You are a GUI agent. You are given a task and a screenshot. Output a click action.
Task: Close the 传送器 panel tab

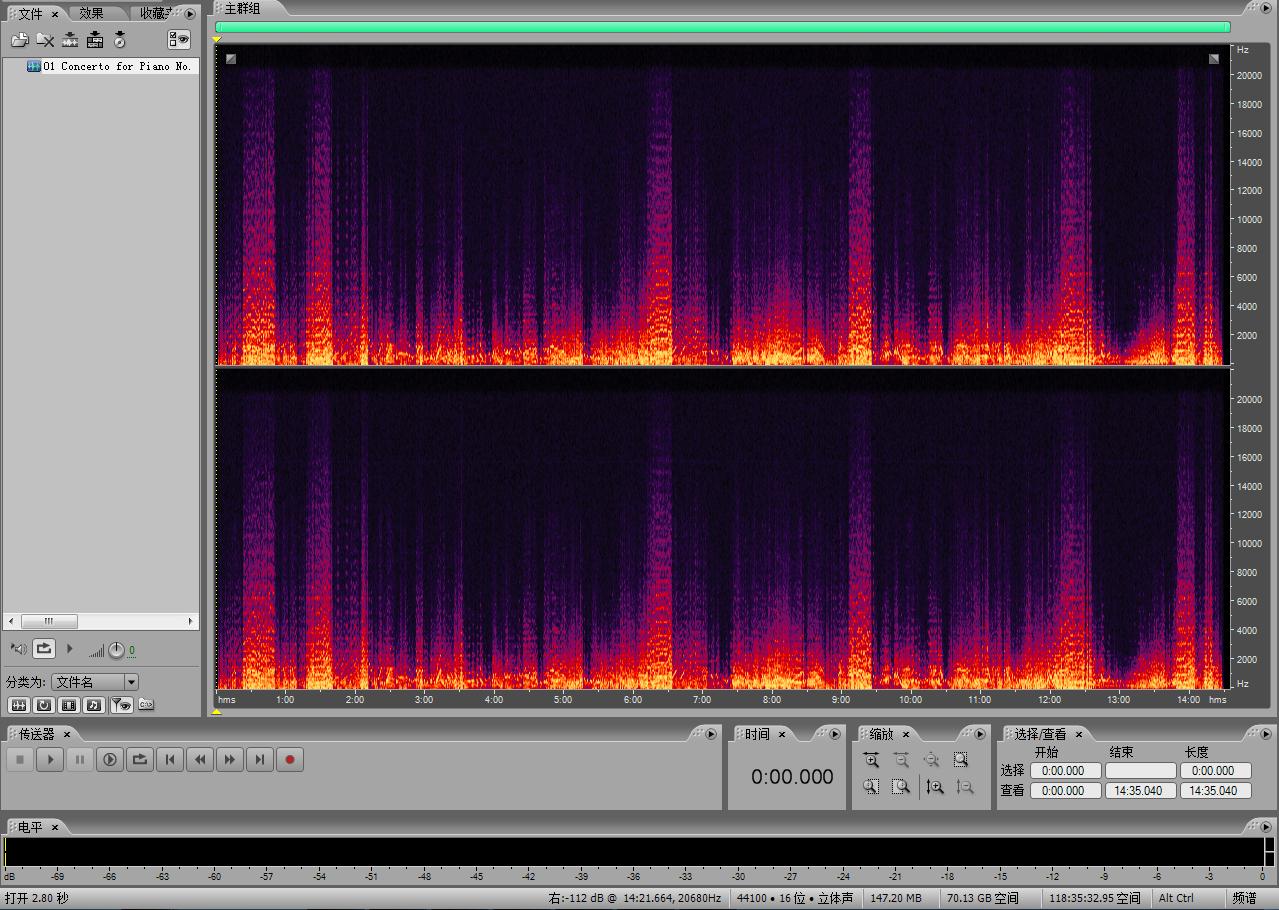point(67,735)
